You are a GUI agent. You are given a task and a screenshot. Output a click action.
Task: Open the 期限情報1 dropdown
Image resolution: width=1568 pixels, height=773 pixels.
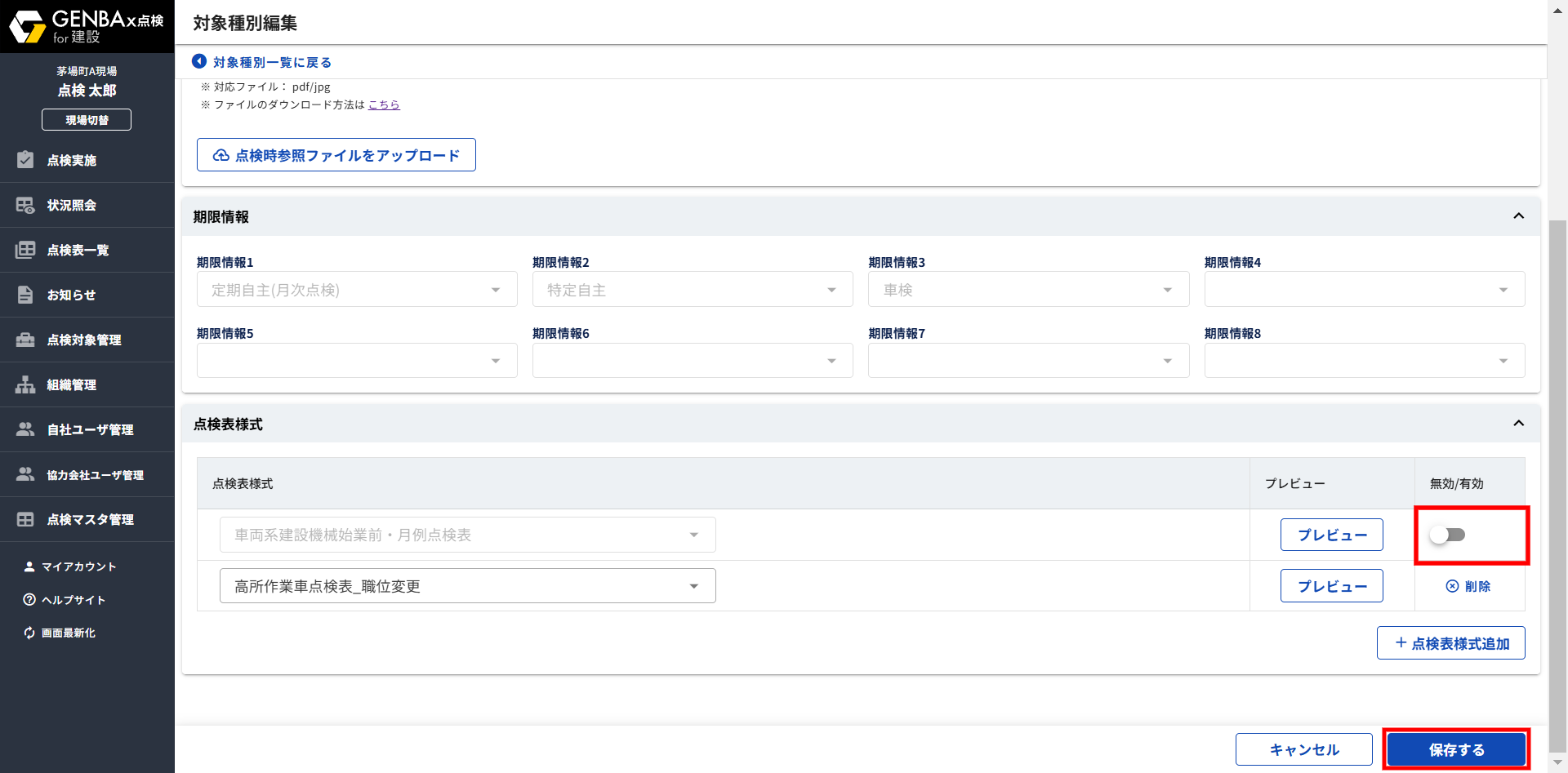pyautogui.click(x=356, y=290)
